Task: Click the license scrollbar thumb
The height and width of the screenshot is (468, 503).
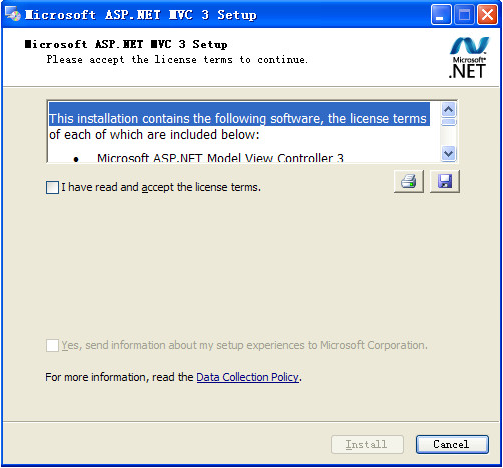Action: tap(449, 122)
